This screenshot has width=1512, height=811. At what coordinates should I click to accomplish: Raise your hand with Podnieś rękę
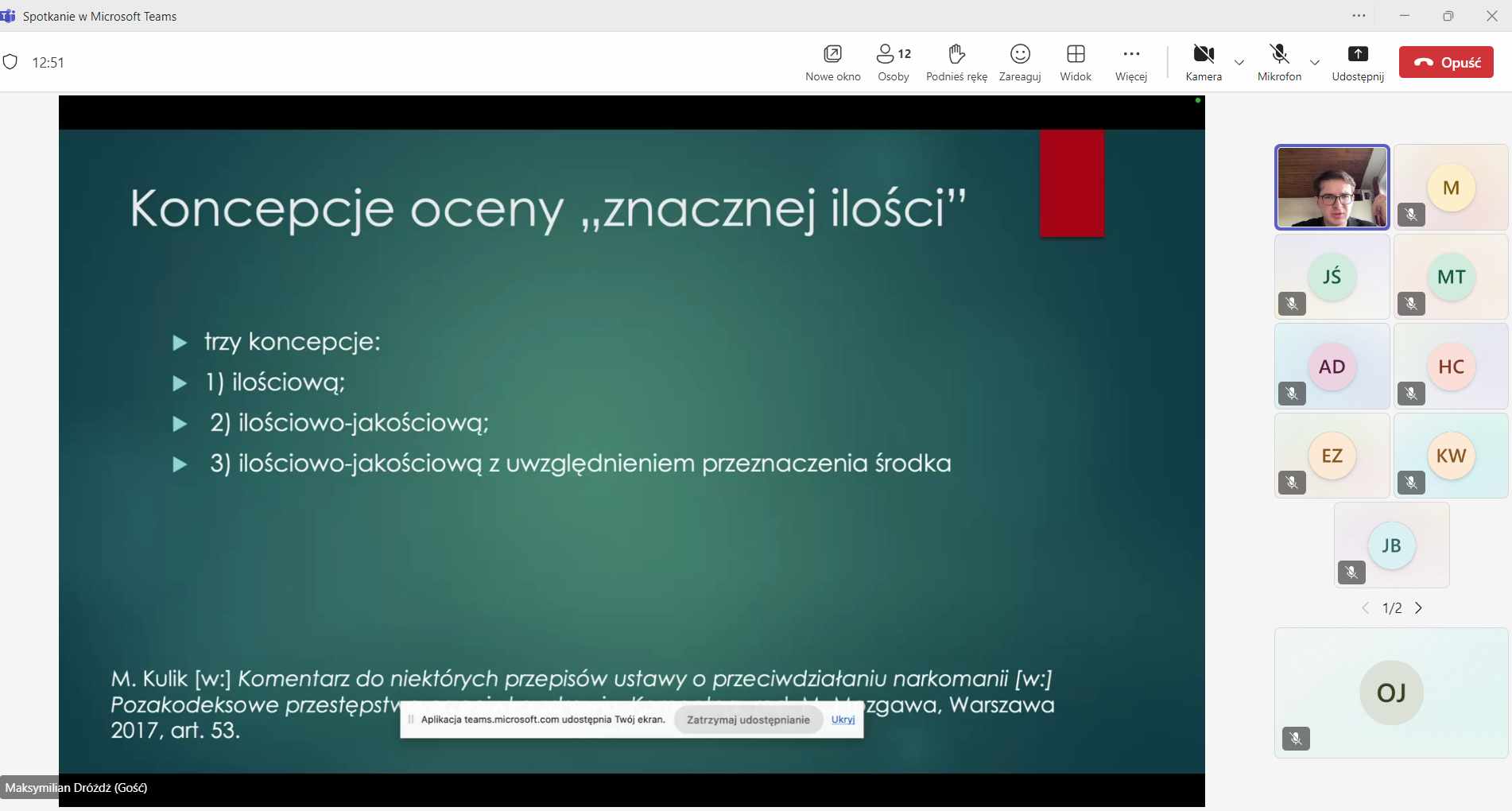[x=956, y=63]
